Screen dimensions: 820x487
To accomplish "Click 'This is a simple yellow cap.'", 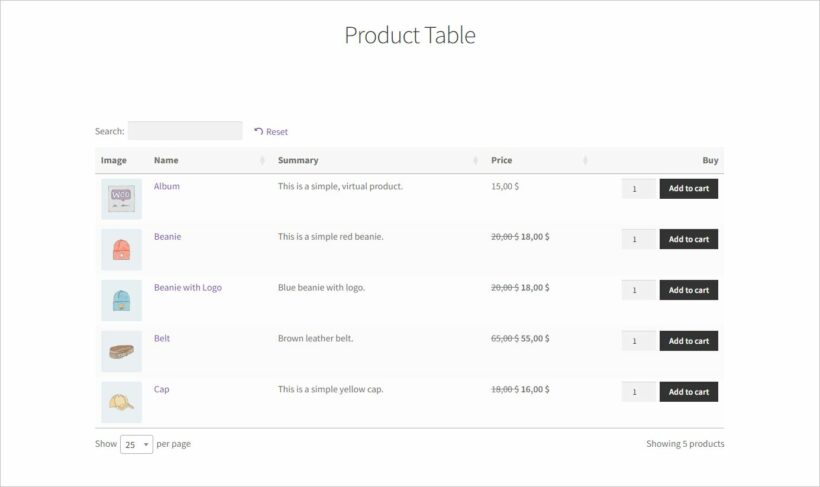I will [x=331, y=389].
